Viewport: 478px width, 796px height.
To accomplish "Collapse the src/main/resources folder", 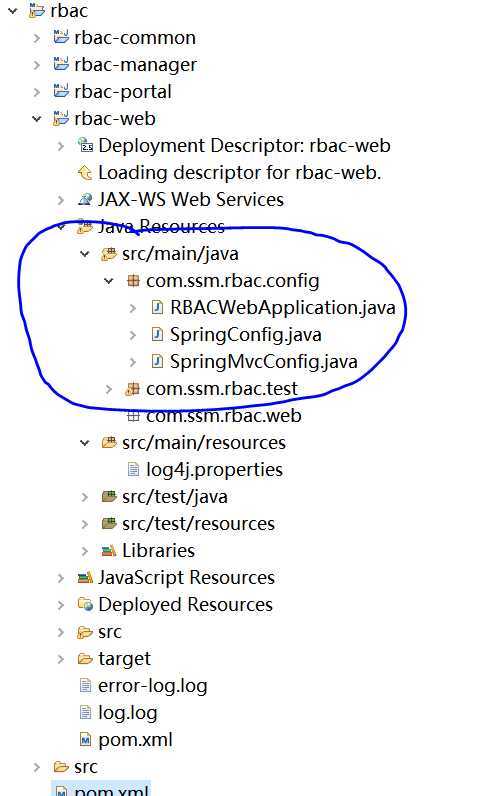I will click(85, 443).
